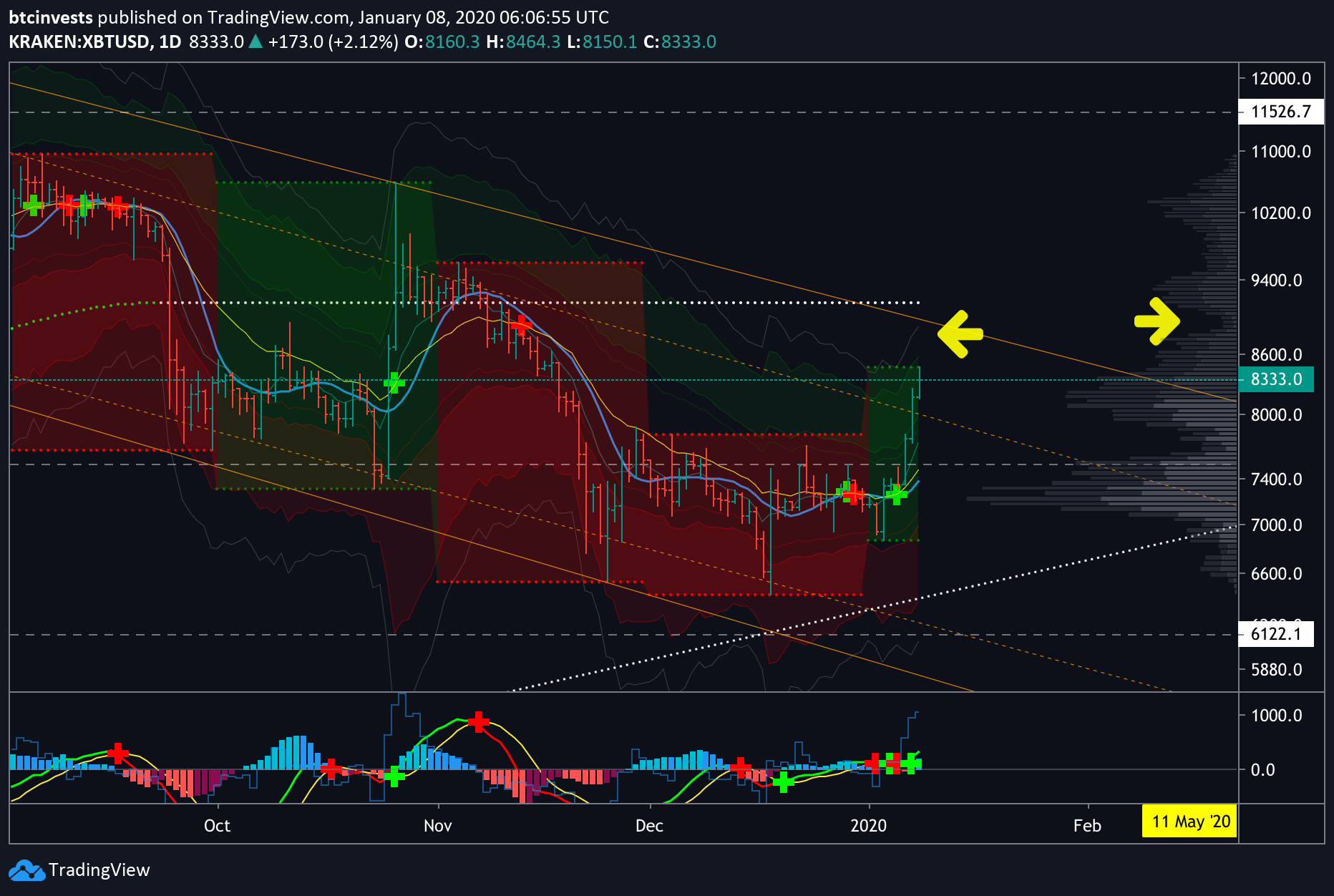Image resolution: width=1334 pixels, height=896 pixels.
Task: Click the 7400.0 price axis tick
Action: pos(1277,479)
